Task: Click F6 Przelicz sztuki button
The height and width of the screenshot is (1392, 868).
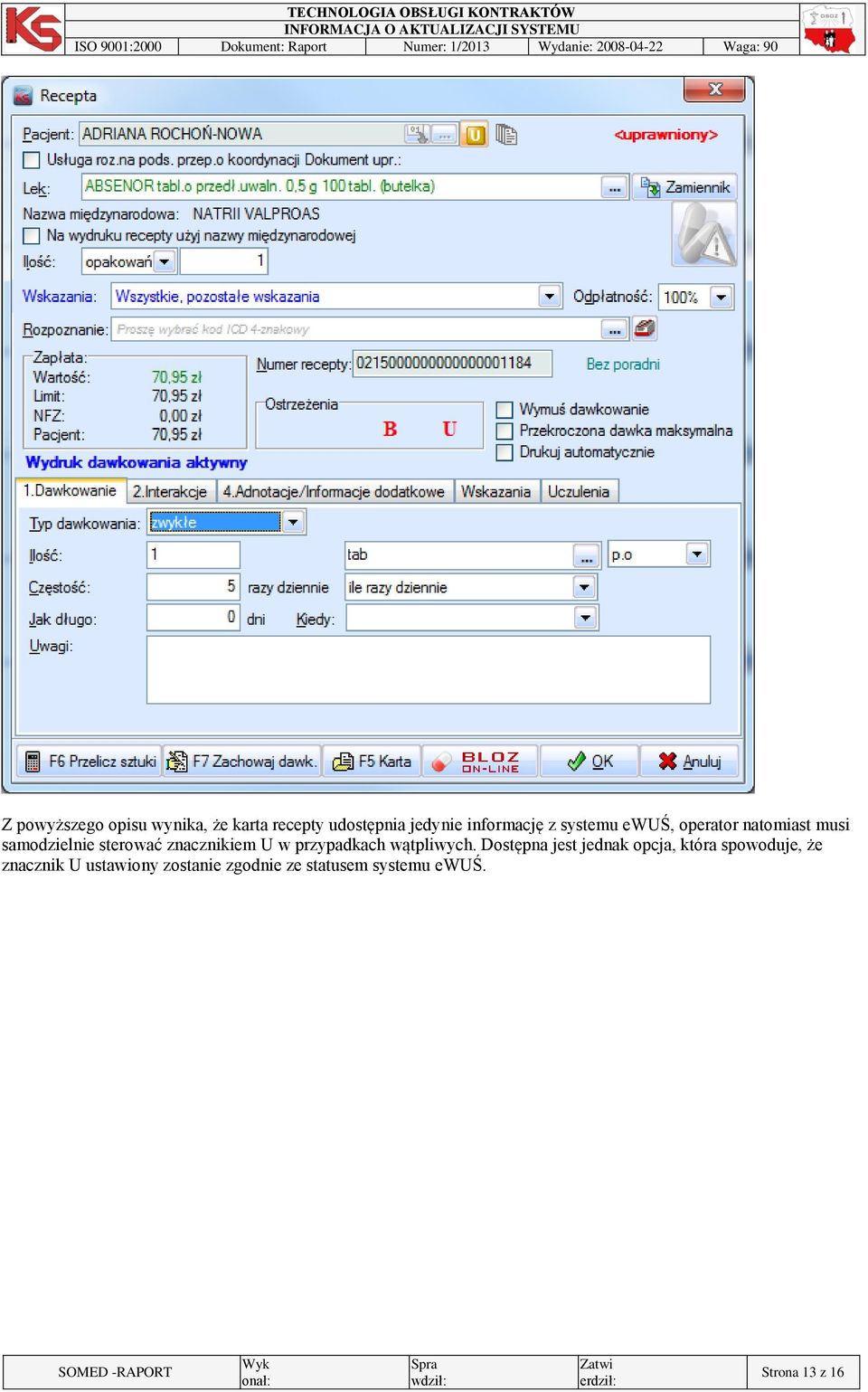Action: pos(90,762)
